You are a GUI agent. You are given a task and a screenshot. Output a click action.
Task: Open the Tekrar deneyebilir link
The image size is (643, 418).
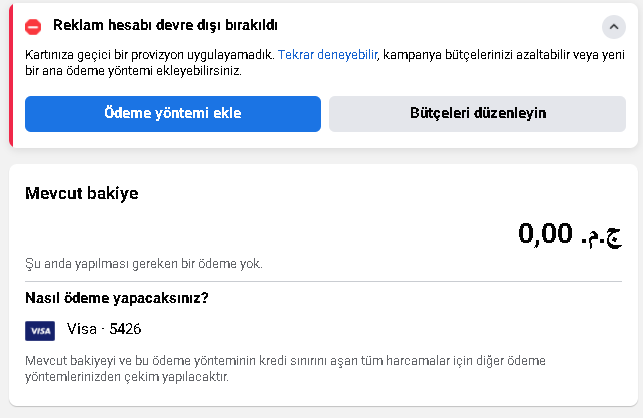[x=327, y=55]
